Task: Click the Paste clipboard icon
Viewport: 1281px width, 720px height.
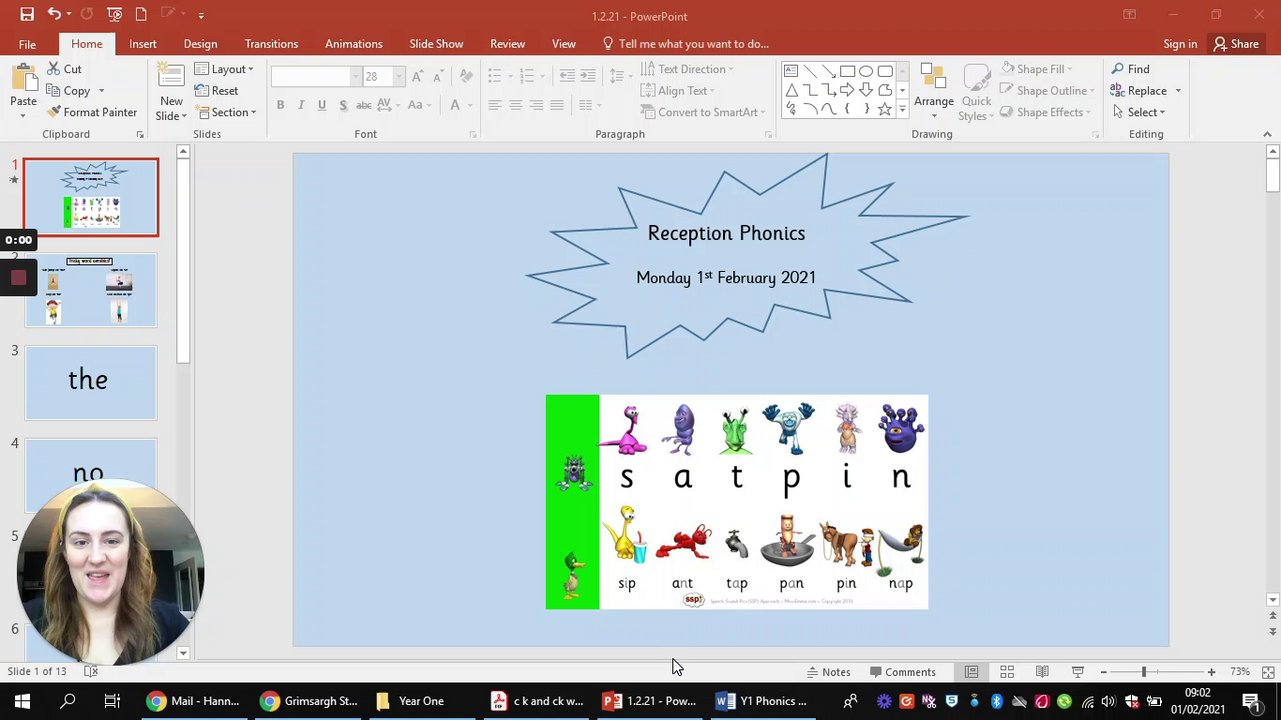Action: click(23, 78)
